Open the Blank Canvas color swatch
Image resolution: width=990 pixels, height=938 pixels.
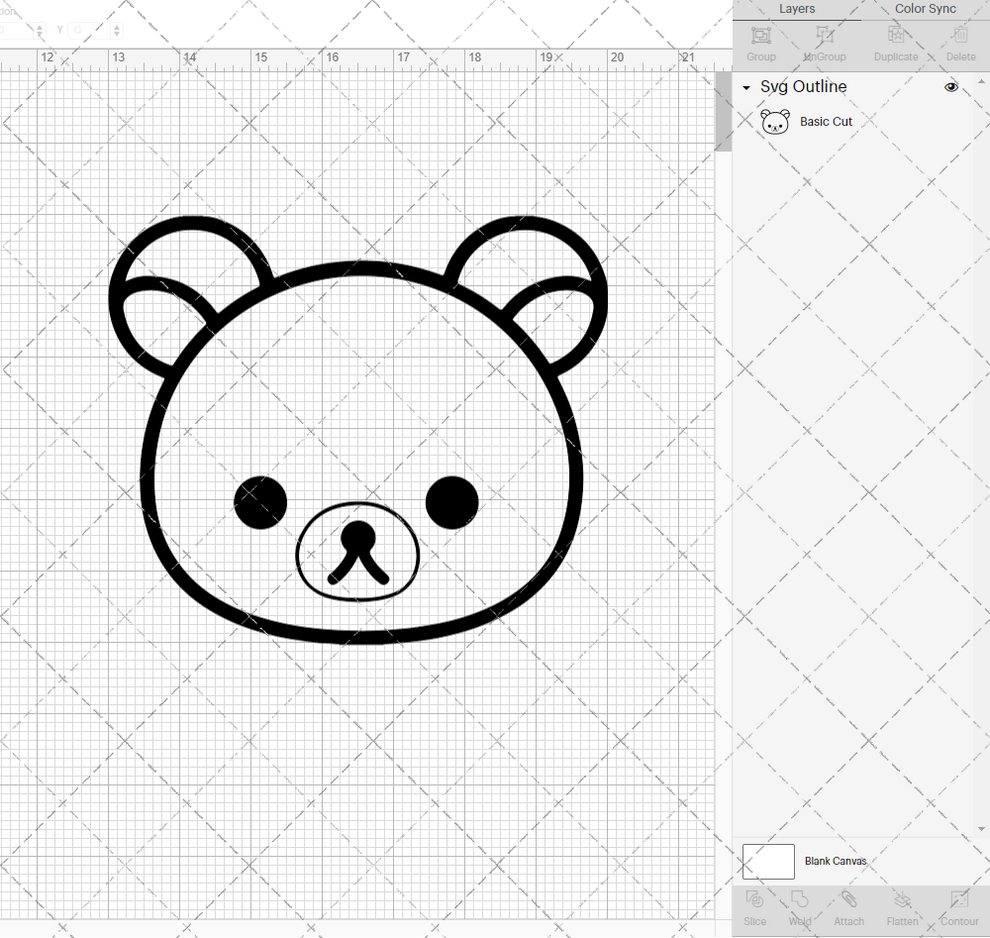(x=768, y=861)
